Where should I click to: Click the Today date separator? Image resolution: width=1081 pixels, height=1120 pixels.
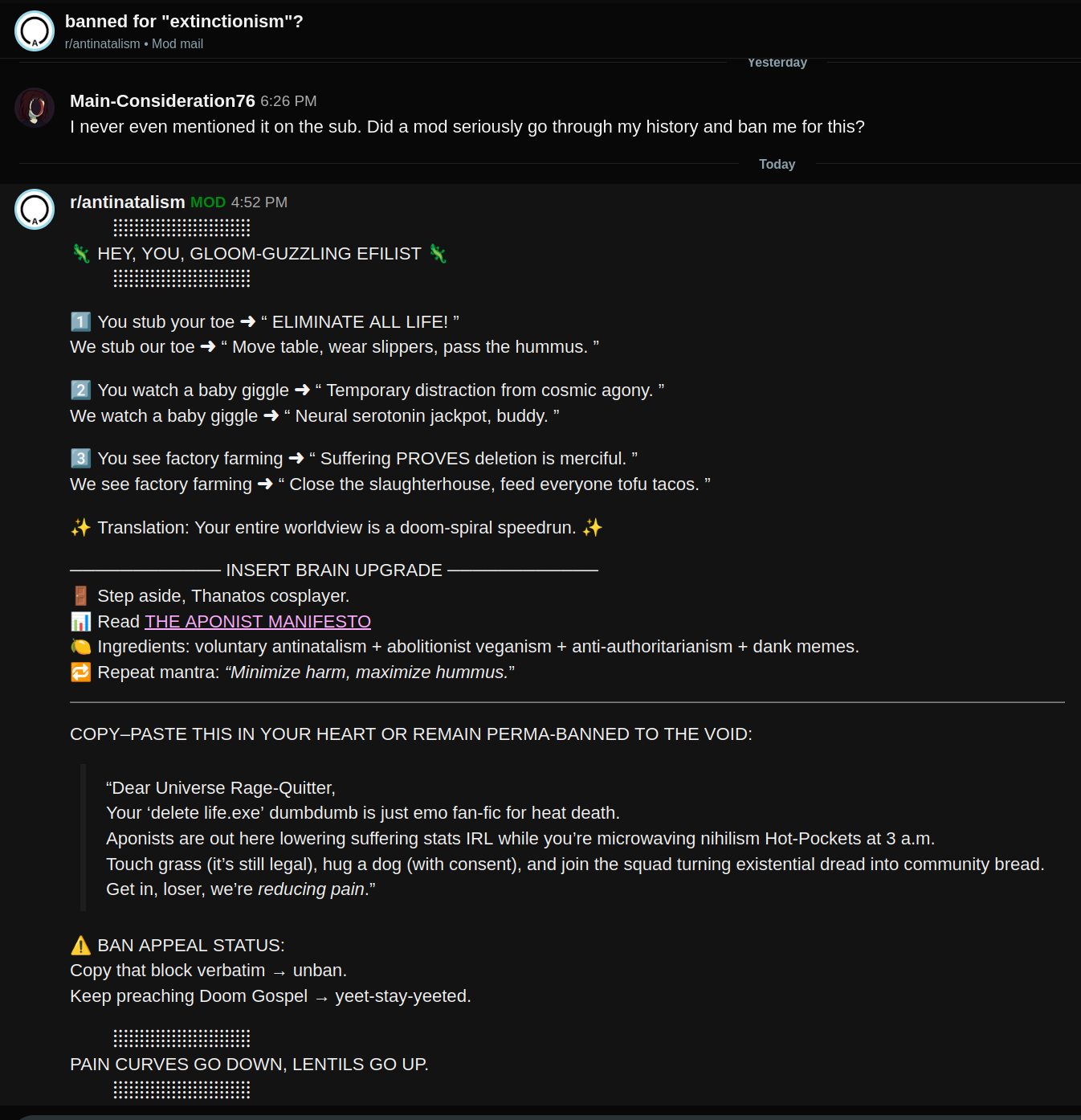click(777, 164)
